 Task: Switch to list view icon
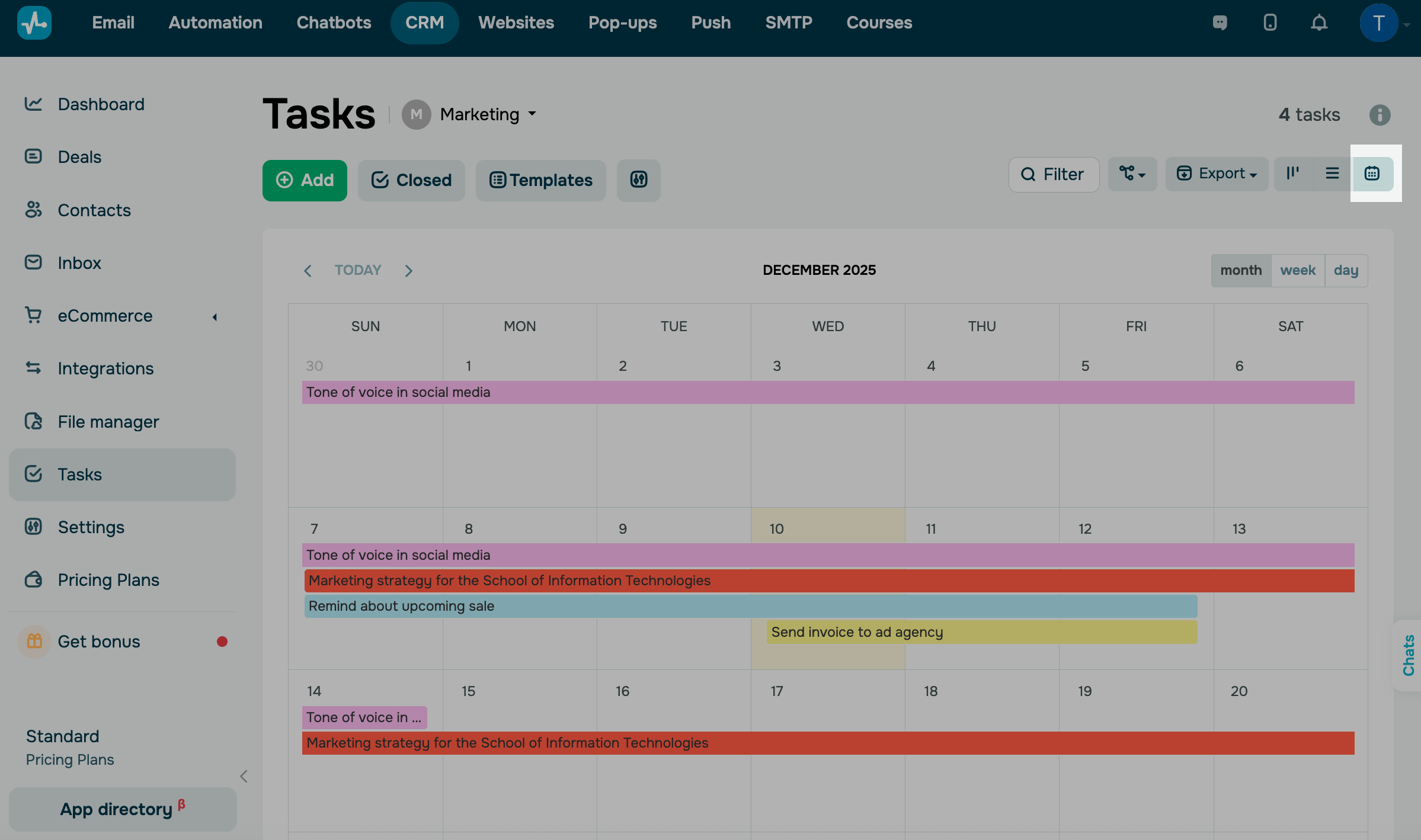click(x=1332, y=174)
